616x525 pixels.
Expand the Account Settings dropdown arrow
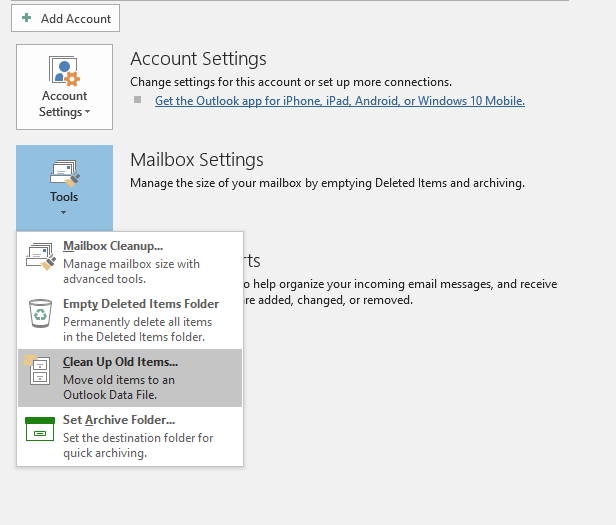pyautogui.click(x=88, y=112)
